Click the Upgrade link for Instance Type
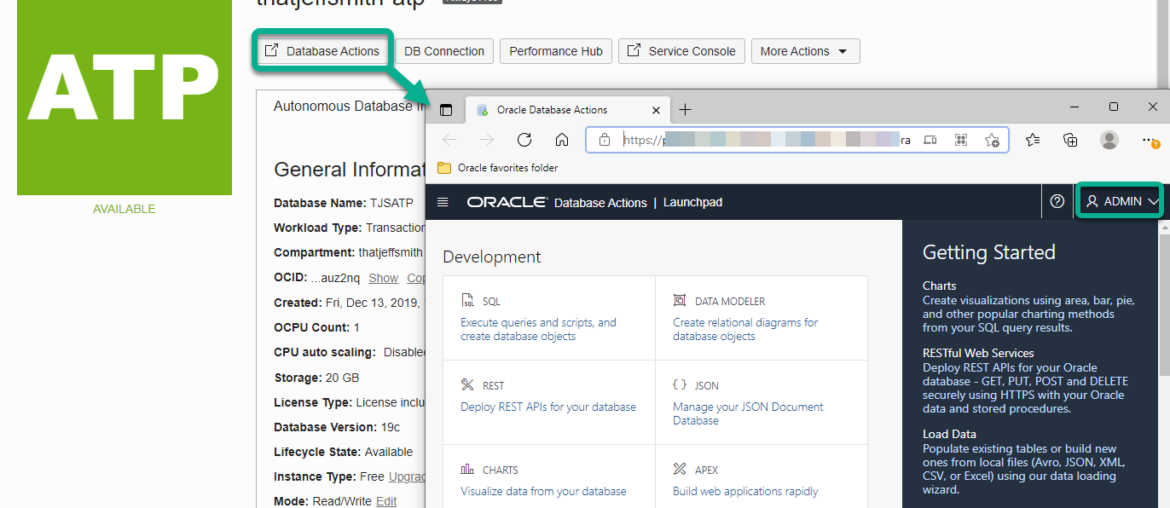 (x=407, y=477)
